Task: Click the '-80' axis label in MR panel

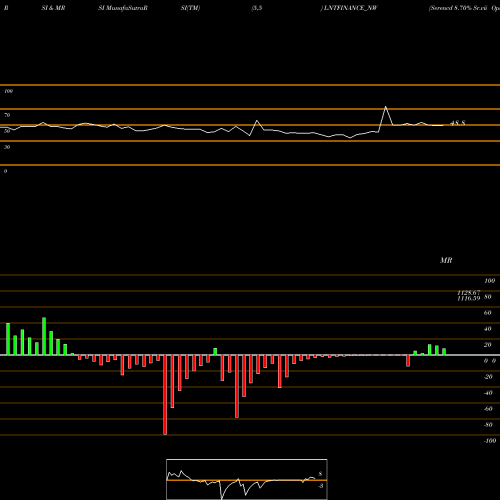Action: click(488, 425)
